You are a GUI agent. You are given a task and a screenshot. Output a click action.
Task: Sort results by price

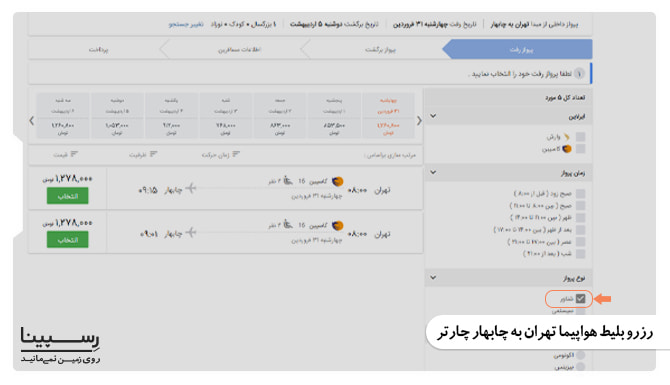(65, 154)
